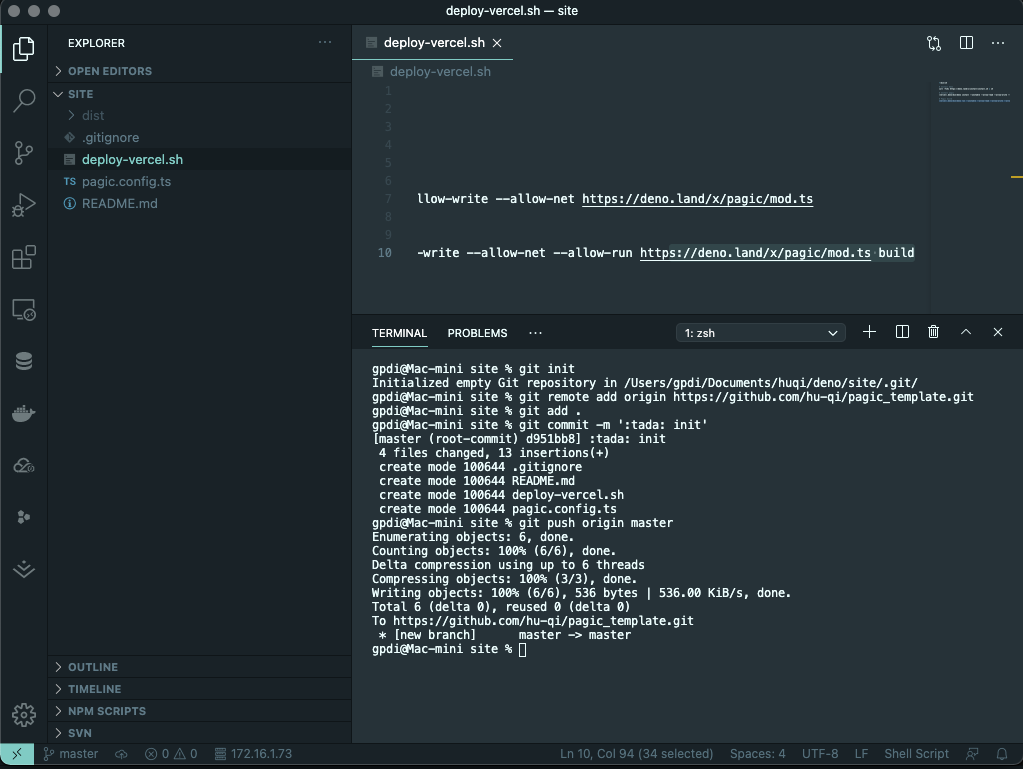Open pagic.config.ts in the file tree
1023x769 pixels.
click(x=200, y=181)
